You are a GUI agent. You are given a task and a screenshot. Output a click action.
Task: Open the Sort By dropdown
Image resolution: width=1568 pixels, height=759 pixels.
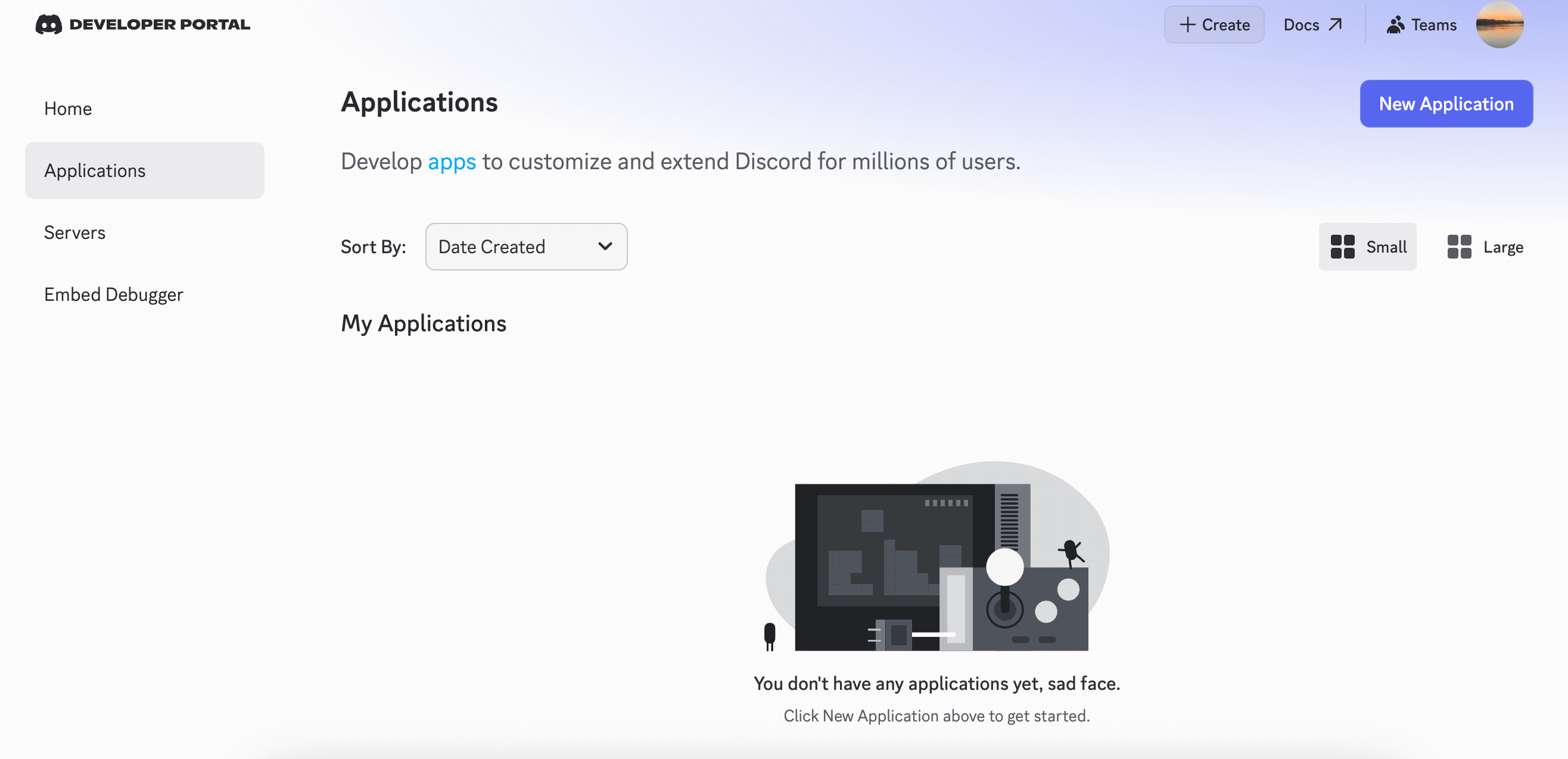[x=526, y=247]
